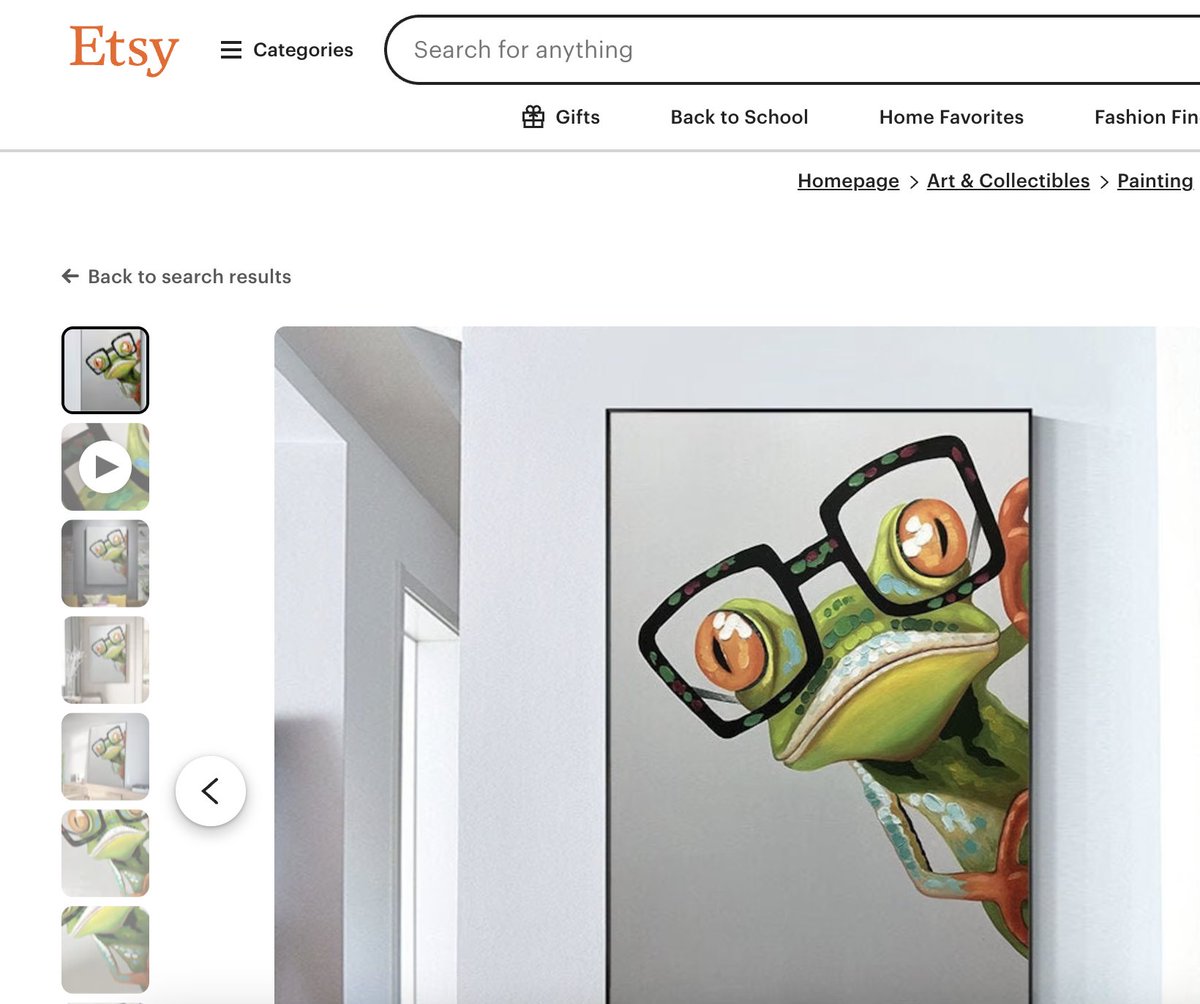This screenshot has height=1004, width=1200.
Task: Select the sixth close-up frog thumbnail
Action: pos(105,853)
